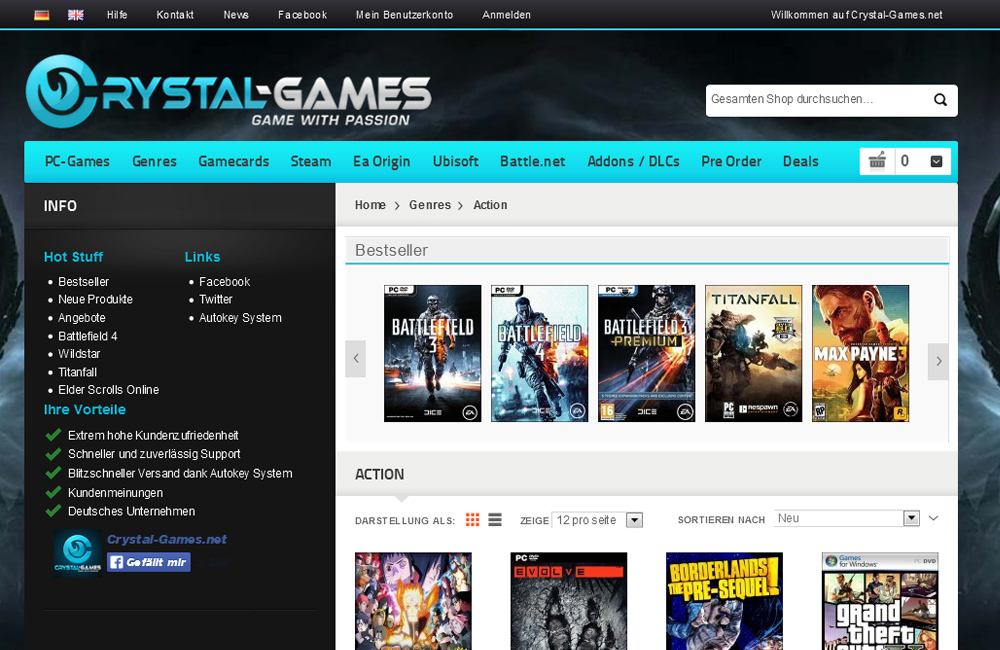The image size is (1000, 650).
Task: Open Crystal-Games.net Facebook page link
Action: (166, 539)
